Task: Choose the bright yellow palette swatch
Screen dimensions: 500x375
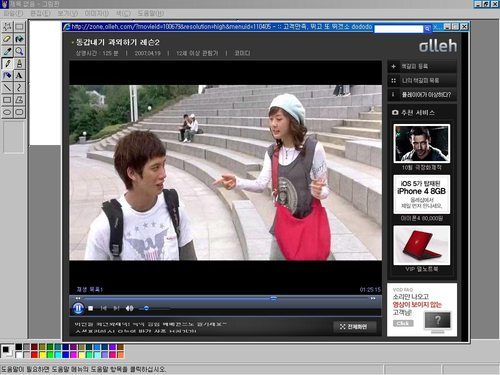Action: click(42, 355)
